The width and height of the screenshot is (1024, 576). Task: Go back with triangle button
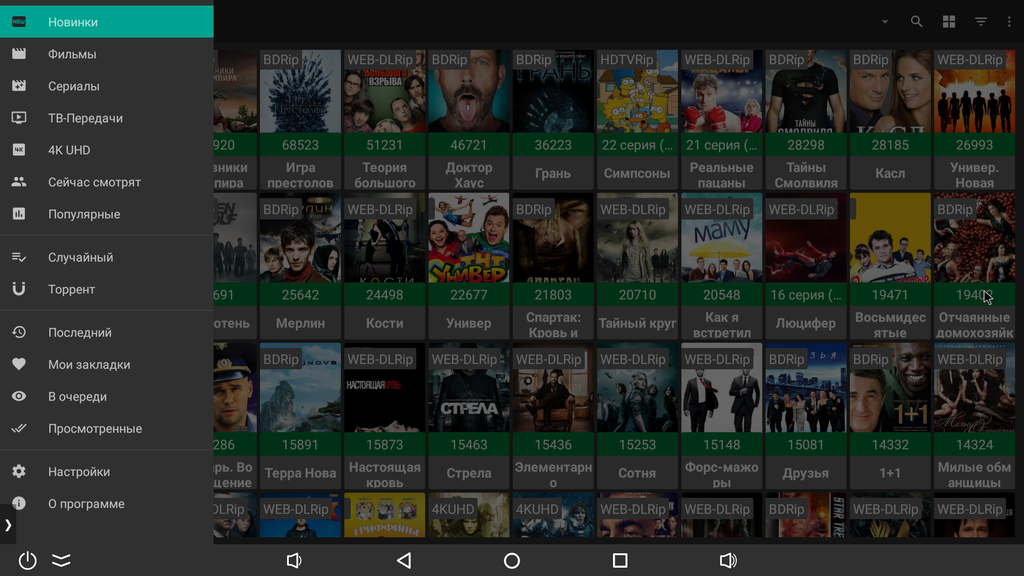[404, 560]
